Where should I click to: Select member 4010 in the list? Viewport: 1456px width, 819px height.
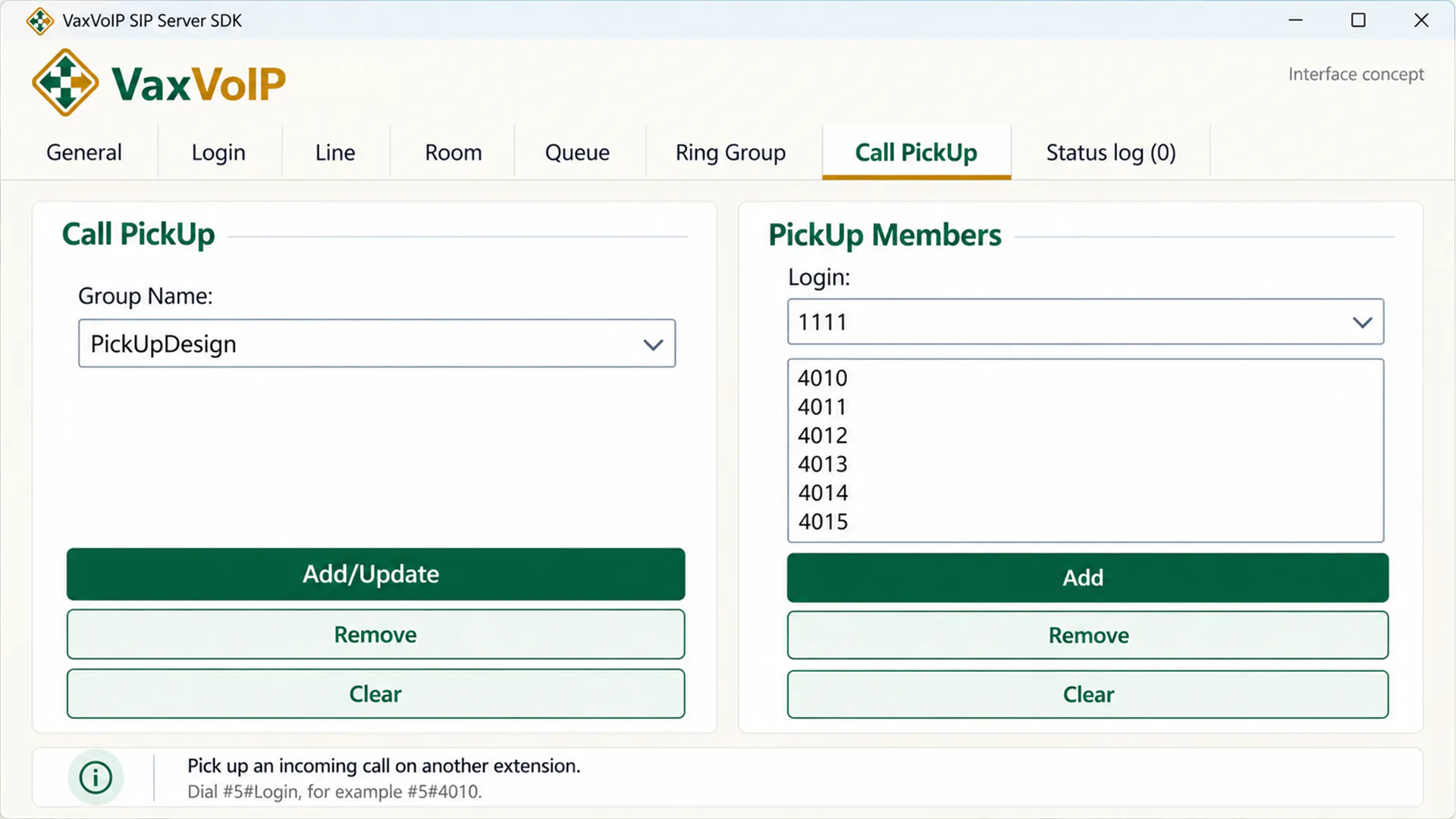coord(1085,378)
